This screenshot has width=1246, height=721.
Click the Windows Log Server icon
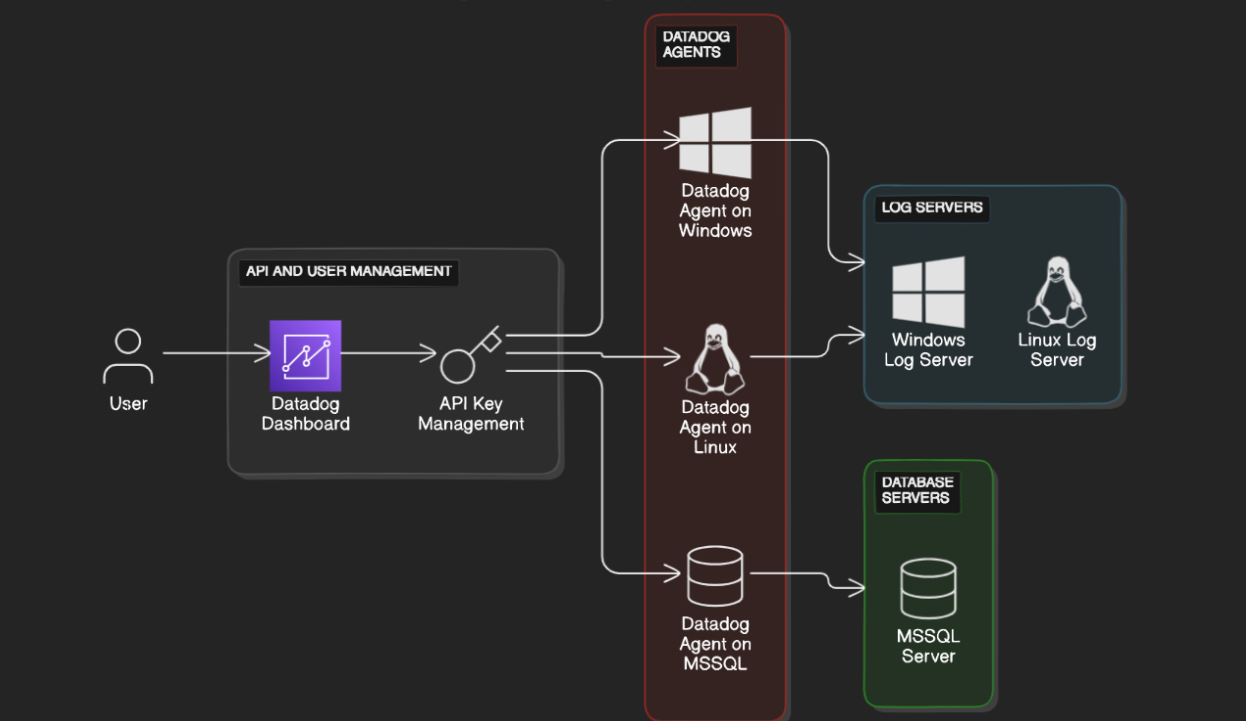929,292
